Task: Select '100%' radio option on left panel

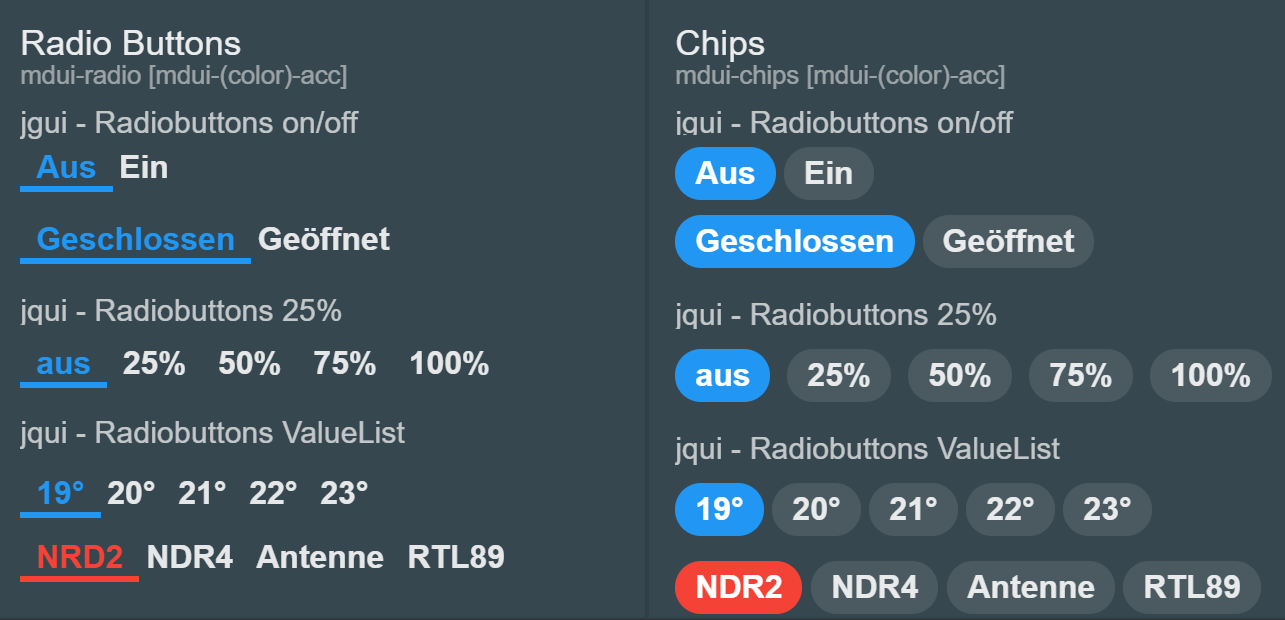Action: pos(449,363)
